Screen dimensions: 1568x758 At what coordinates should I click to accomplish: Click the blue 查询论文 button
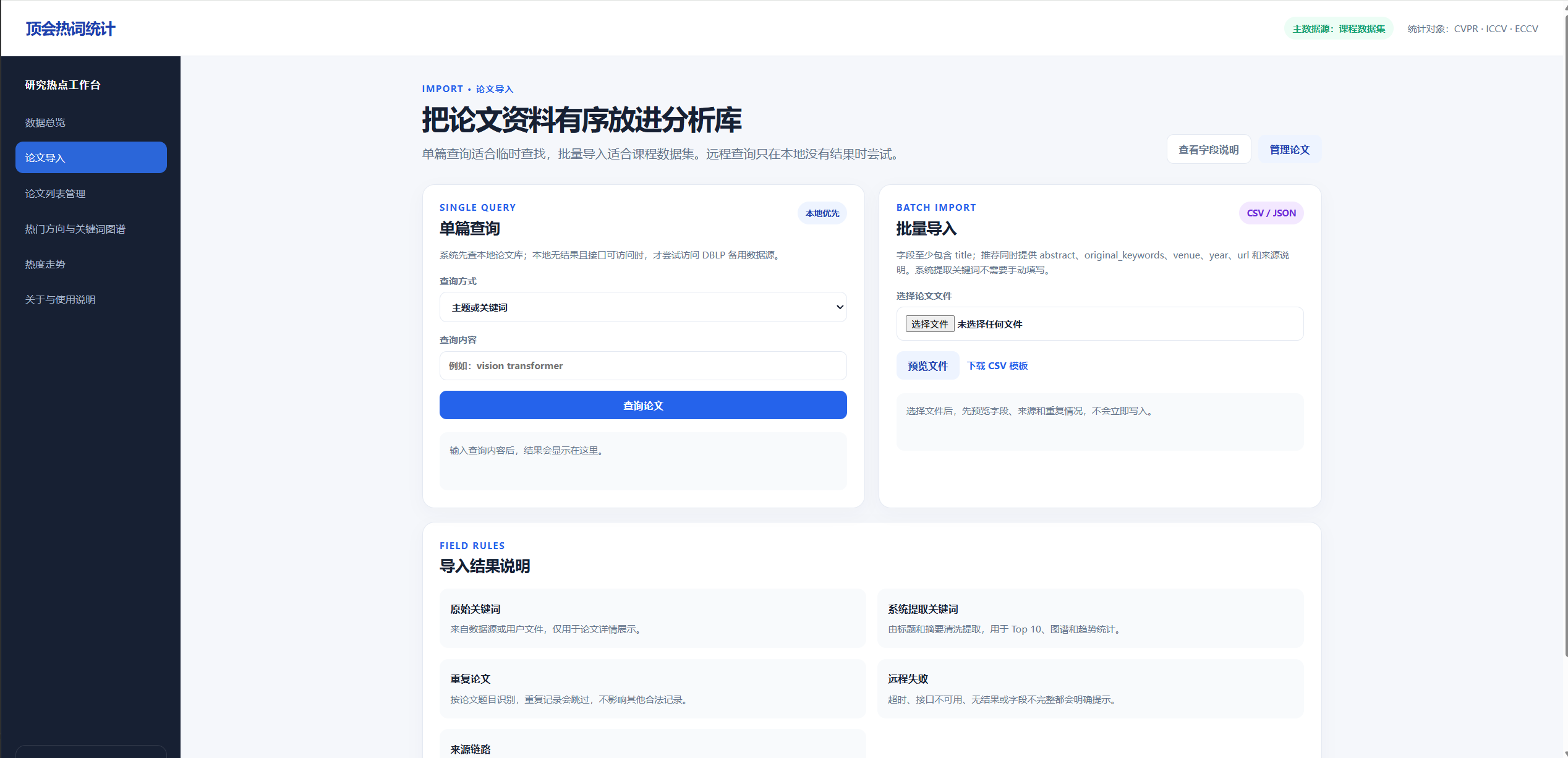point(643,406)
